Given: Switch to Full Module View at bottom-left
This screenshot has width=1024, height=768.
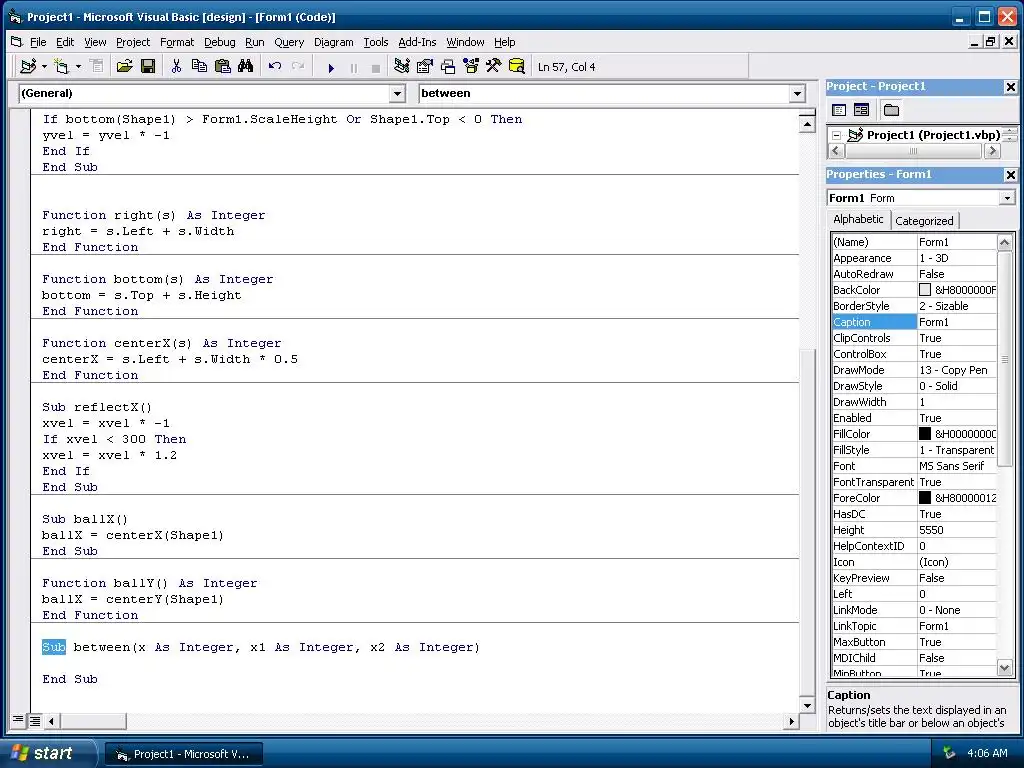Looking at the screenshot, I should click(35, 720).
